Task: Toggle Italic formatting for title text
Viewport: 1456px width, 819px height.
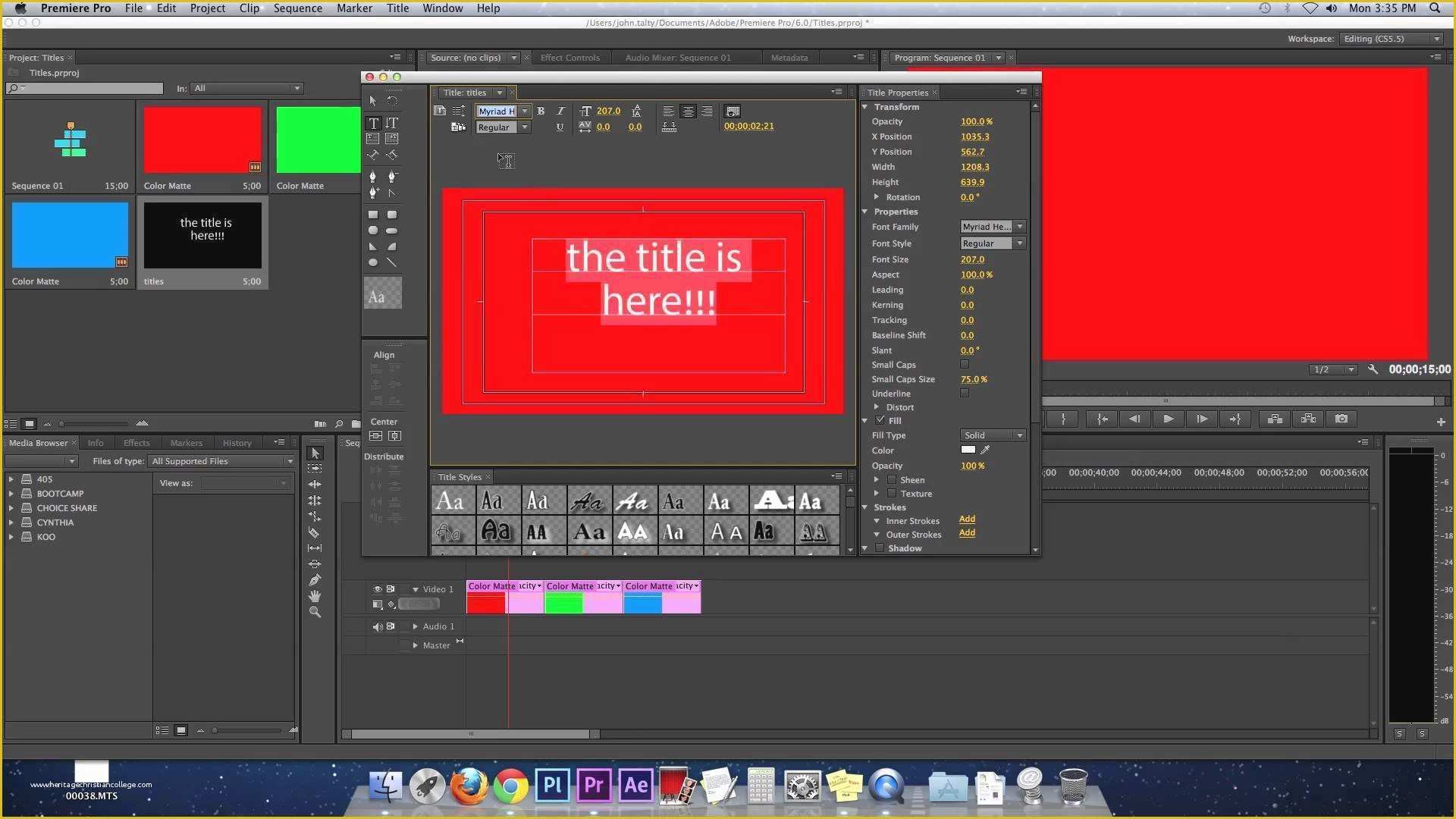Action: 557,109
